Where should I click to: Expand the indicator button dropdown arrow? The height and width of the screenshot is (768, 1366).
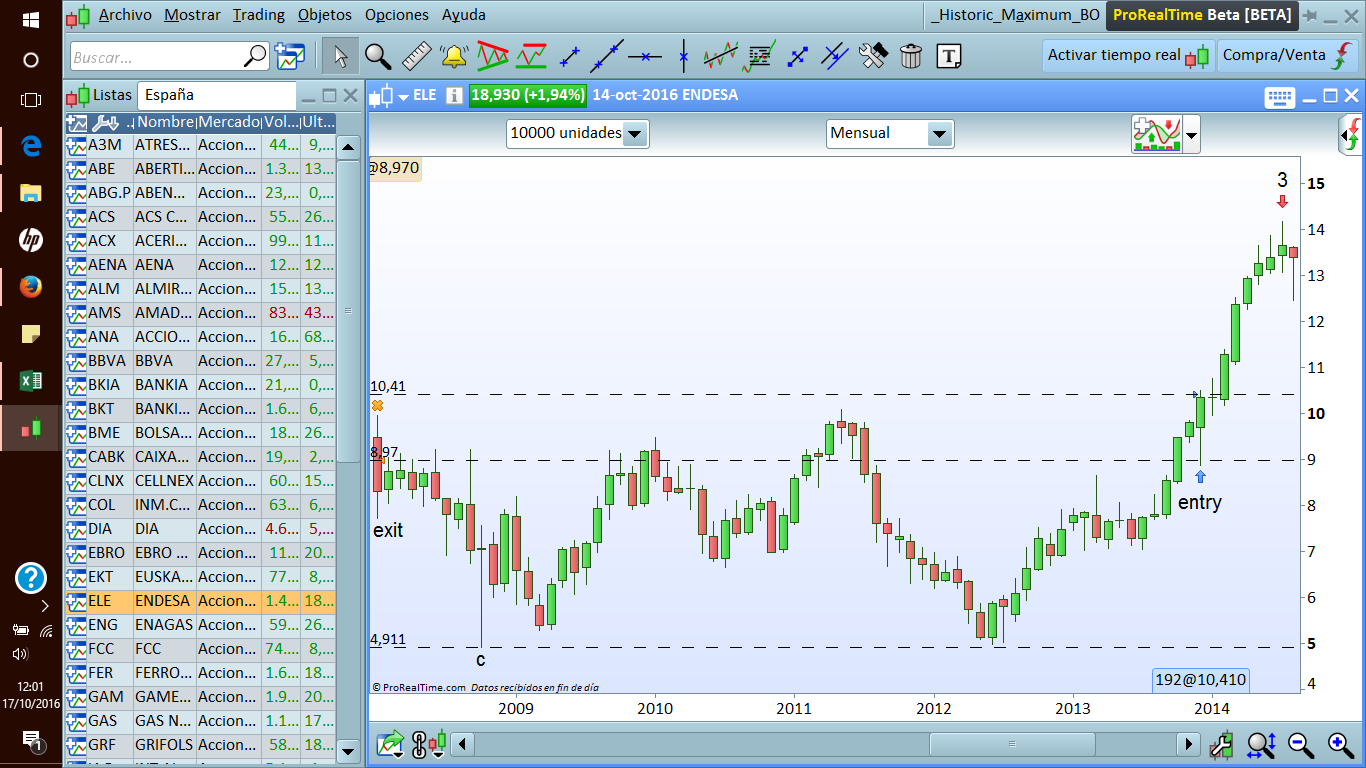click(x=1191, y=135)
